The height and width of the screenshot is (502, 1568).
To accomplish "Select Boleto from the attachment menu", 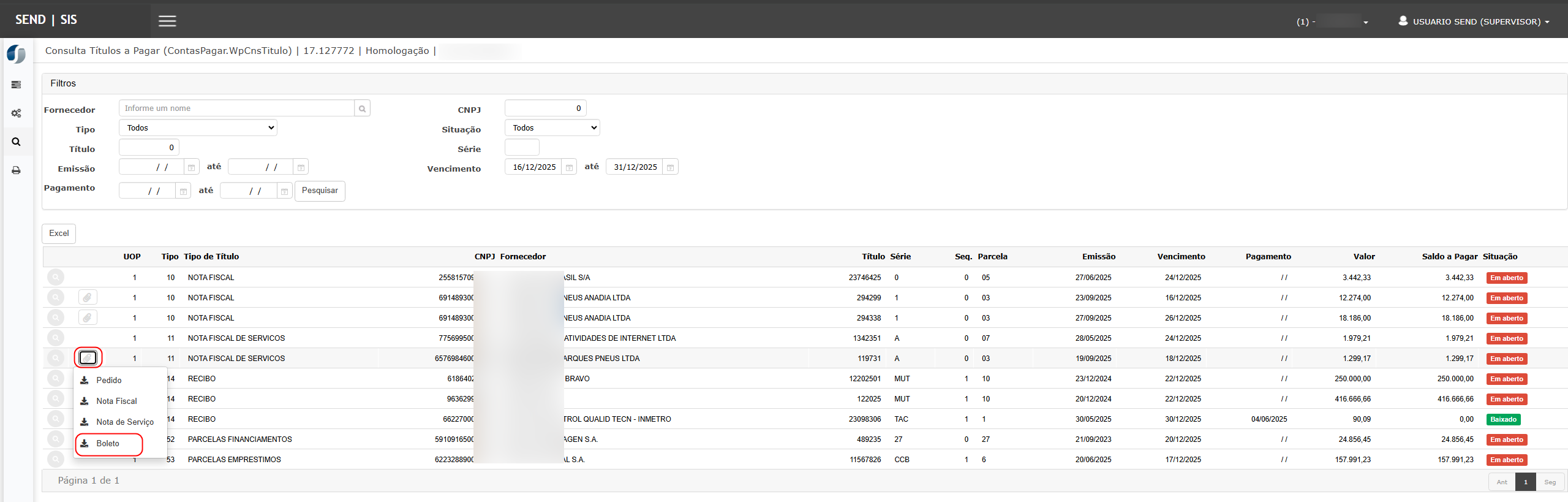I will 108,444.
